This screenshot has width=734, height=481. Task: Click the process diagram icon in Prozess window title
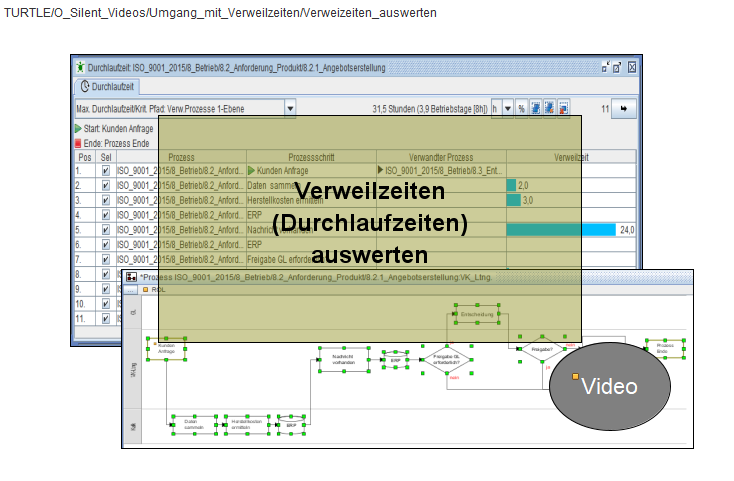click(132, 277)
